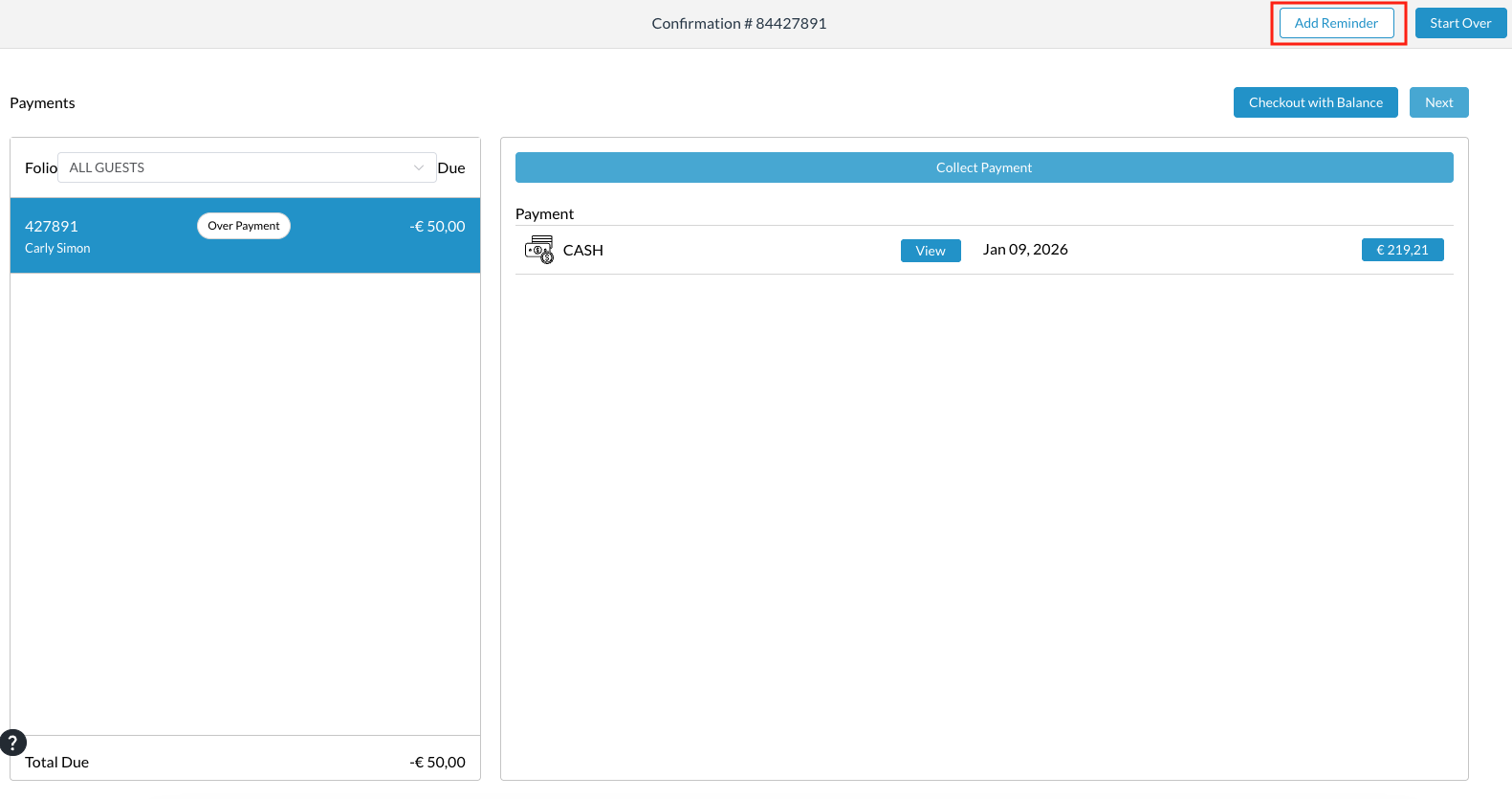Click Checkout with Balance
This screenshot has width=1512, height=799.
(x=1315, y=102)
